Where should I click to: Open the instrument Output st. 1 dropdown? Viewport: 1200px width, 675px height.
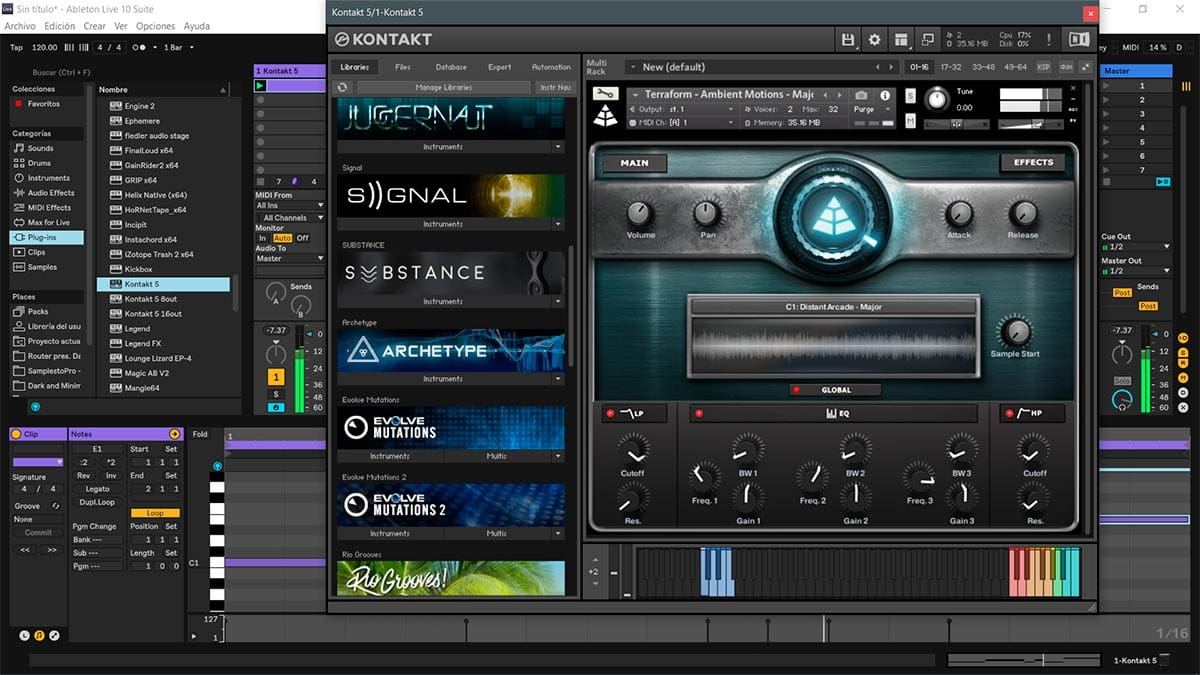point(682,109)
